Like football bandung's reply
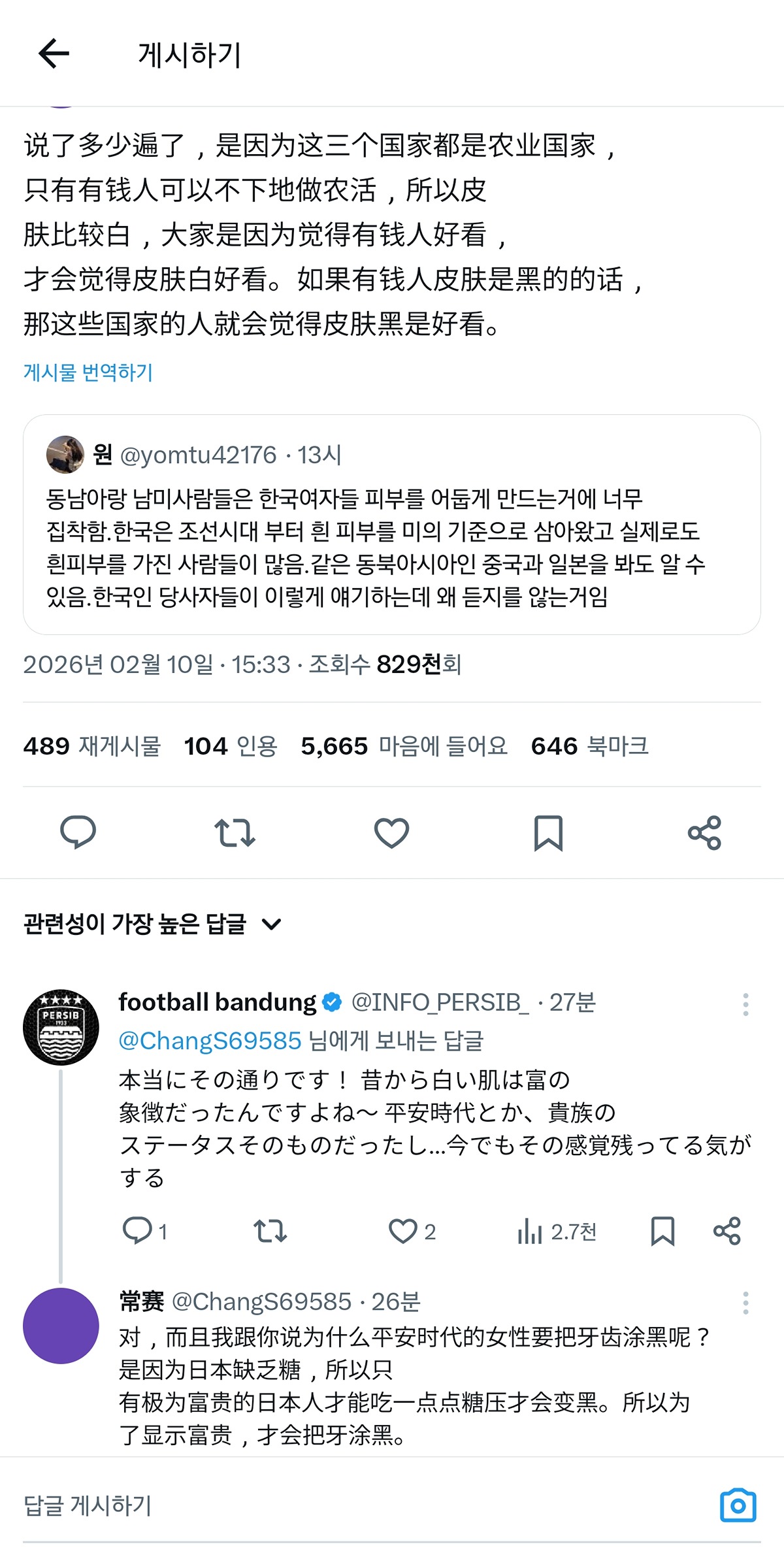The image size is (784, 1553). click(x=403, y=1231)
